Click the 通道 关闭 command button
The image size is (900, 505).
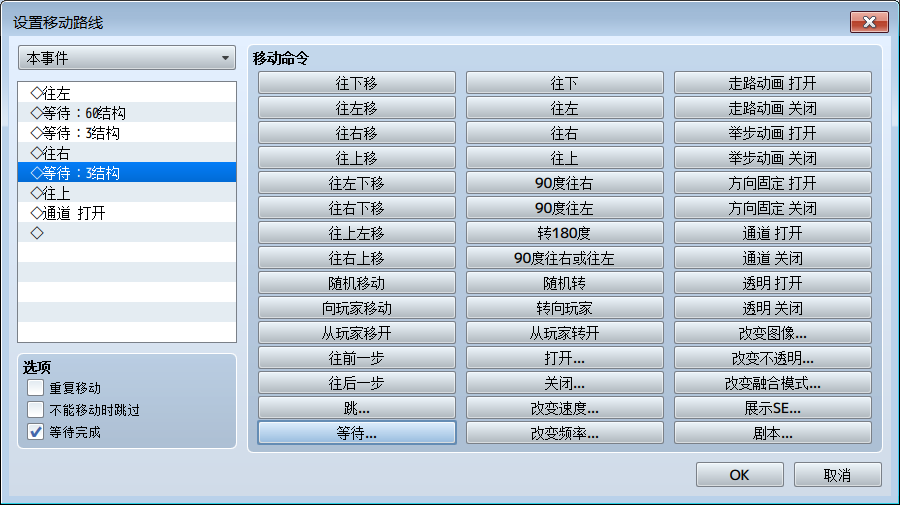773,258
